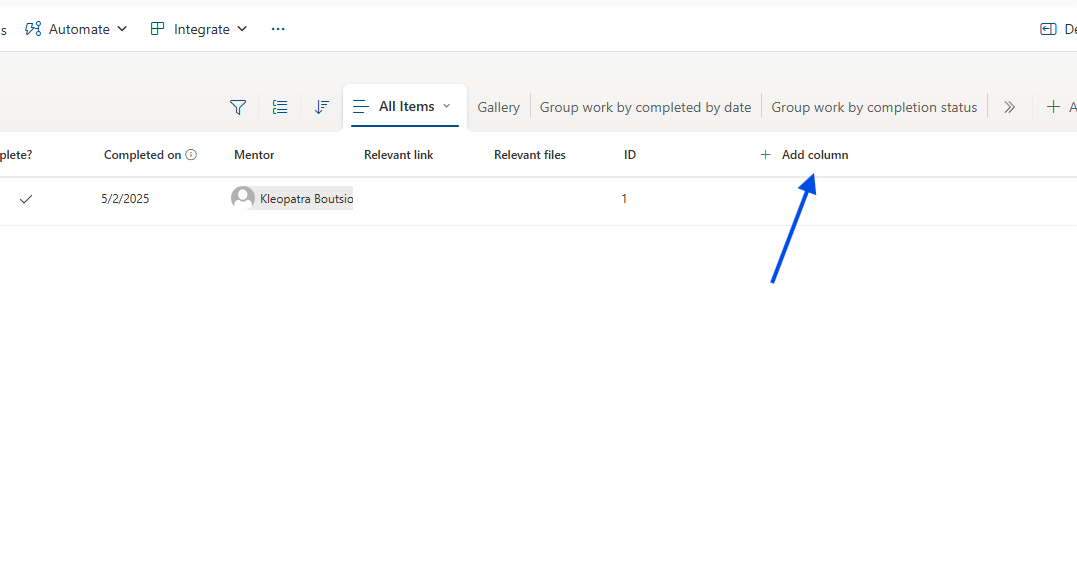Screen dimensions: 1077x580
Task: Click the info icon beside Completed on
Action: pos(191,155)
